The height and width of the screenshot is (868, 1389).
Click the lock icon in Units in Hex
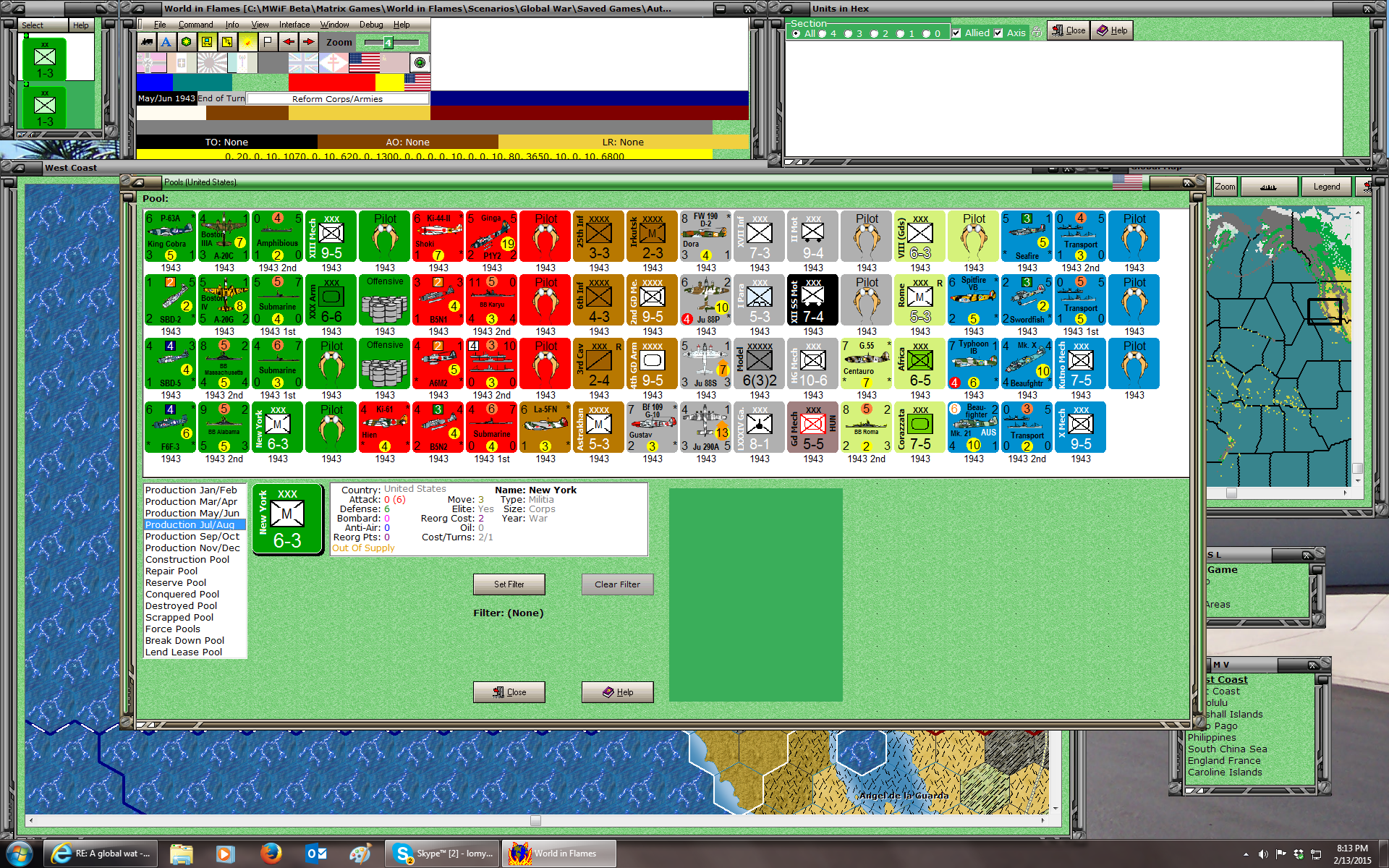coord(1037,33)
